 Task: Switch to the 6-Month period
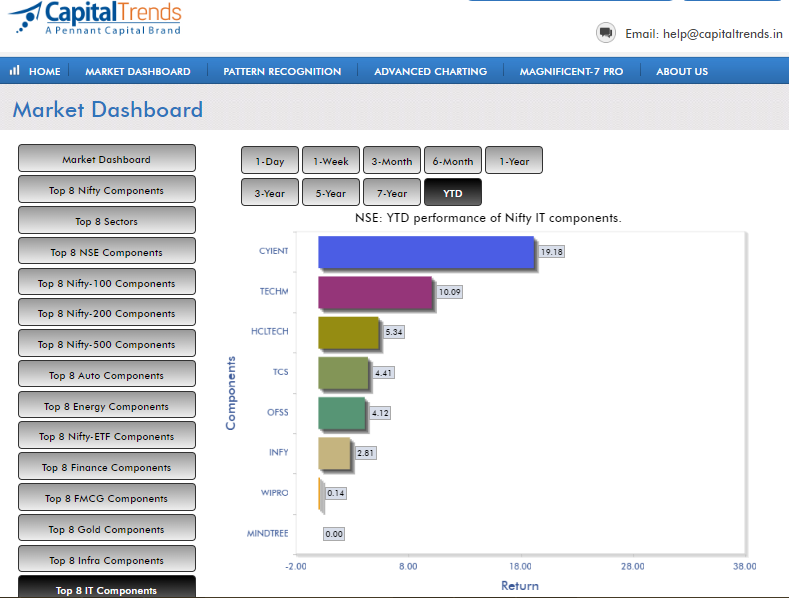[453, 161]
